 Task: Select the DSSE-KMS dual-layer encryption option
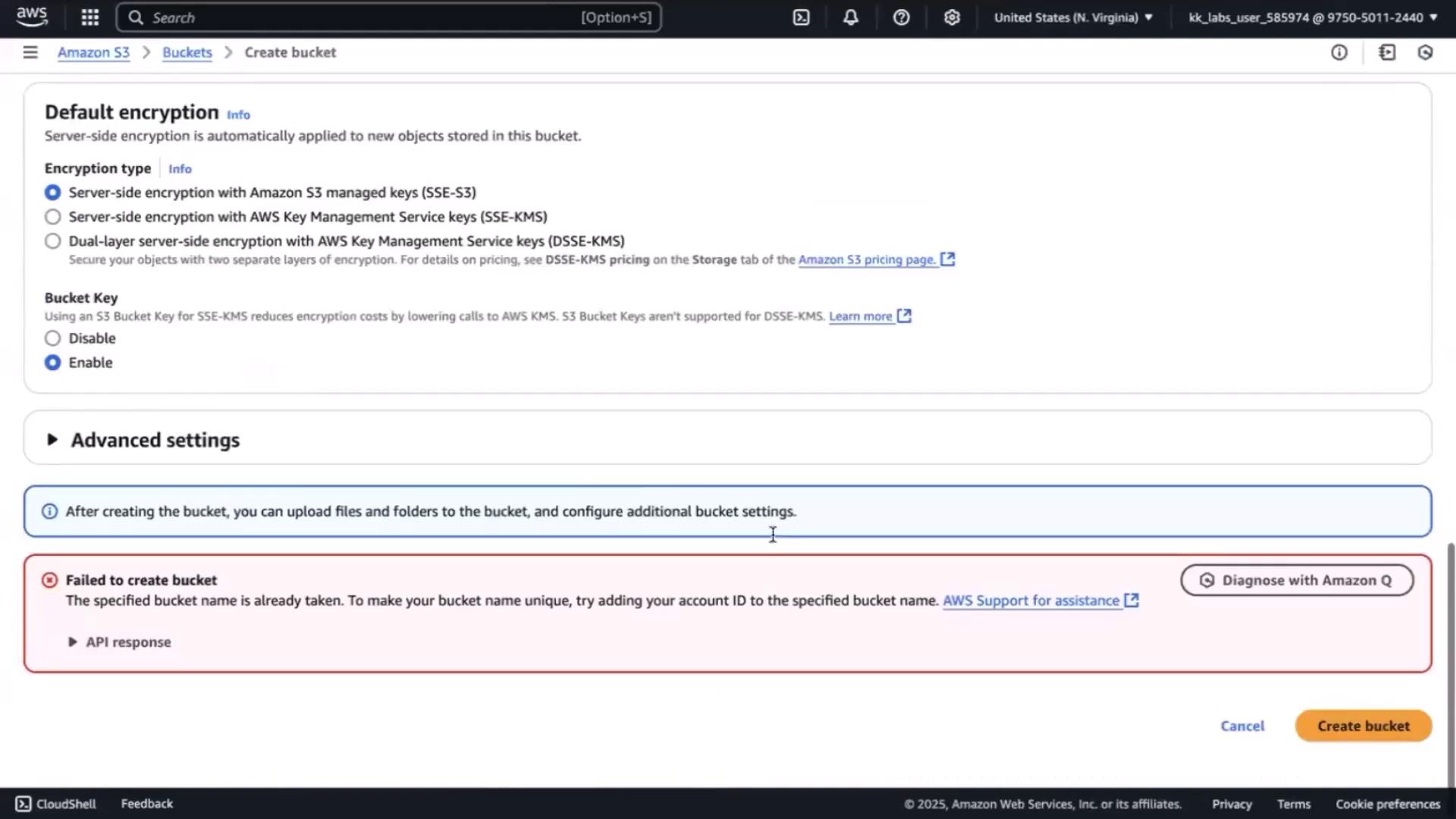52,241
